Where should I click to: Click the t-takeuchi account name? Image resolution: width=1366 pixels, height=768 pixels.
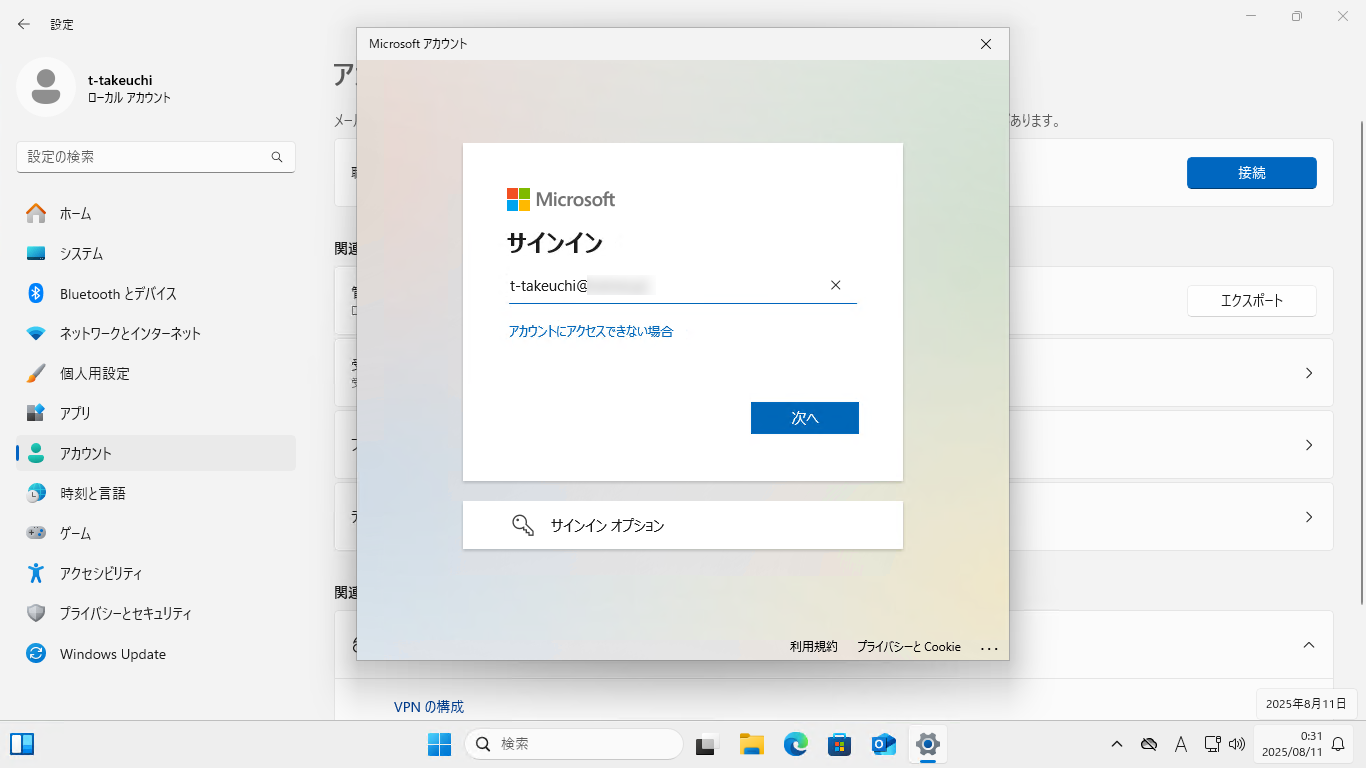click(x=120, y=80)
